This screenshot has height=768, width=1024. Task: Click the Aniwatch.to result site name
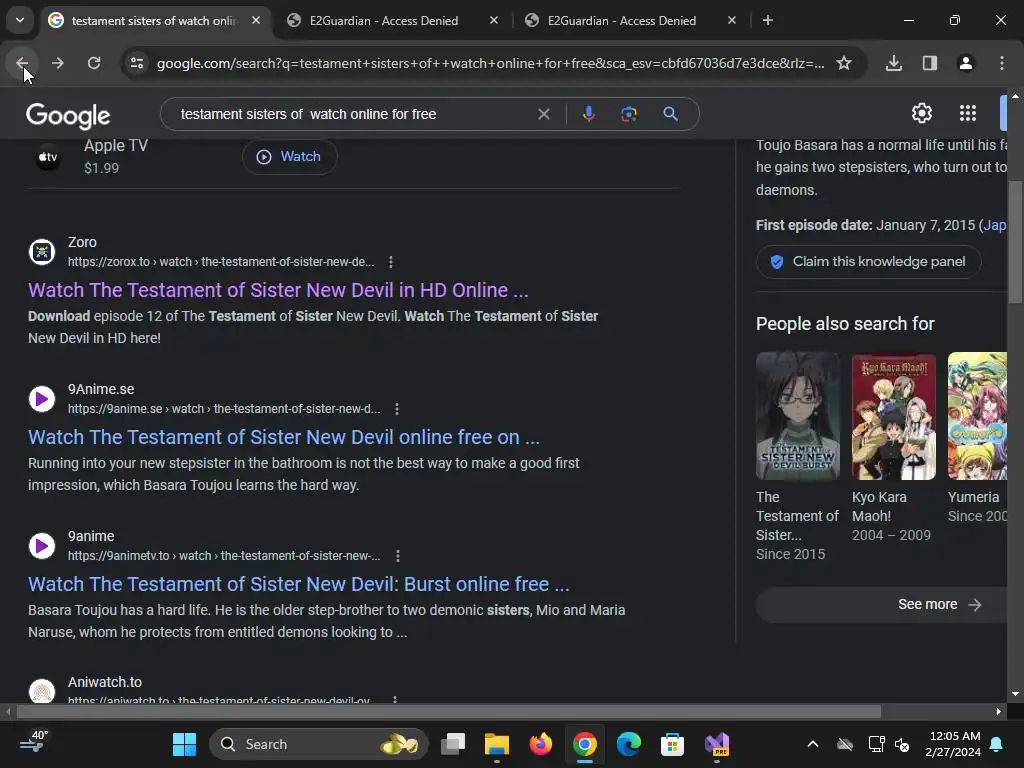[x=104, y=682]
